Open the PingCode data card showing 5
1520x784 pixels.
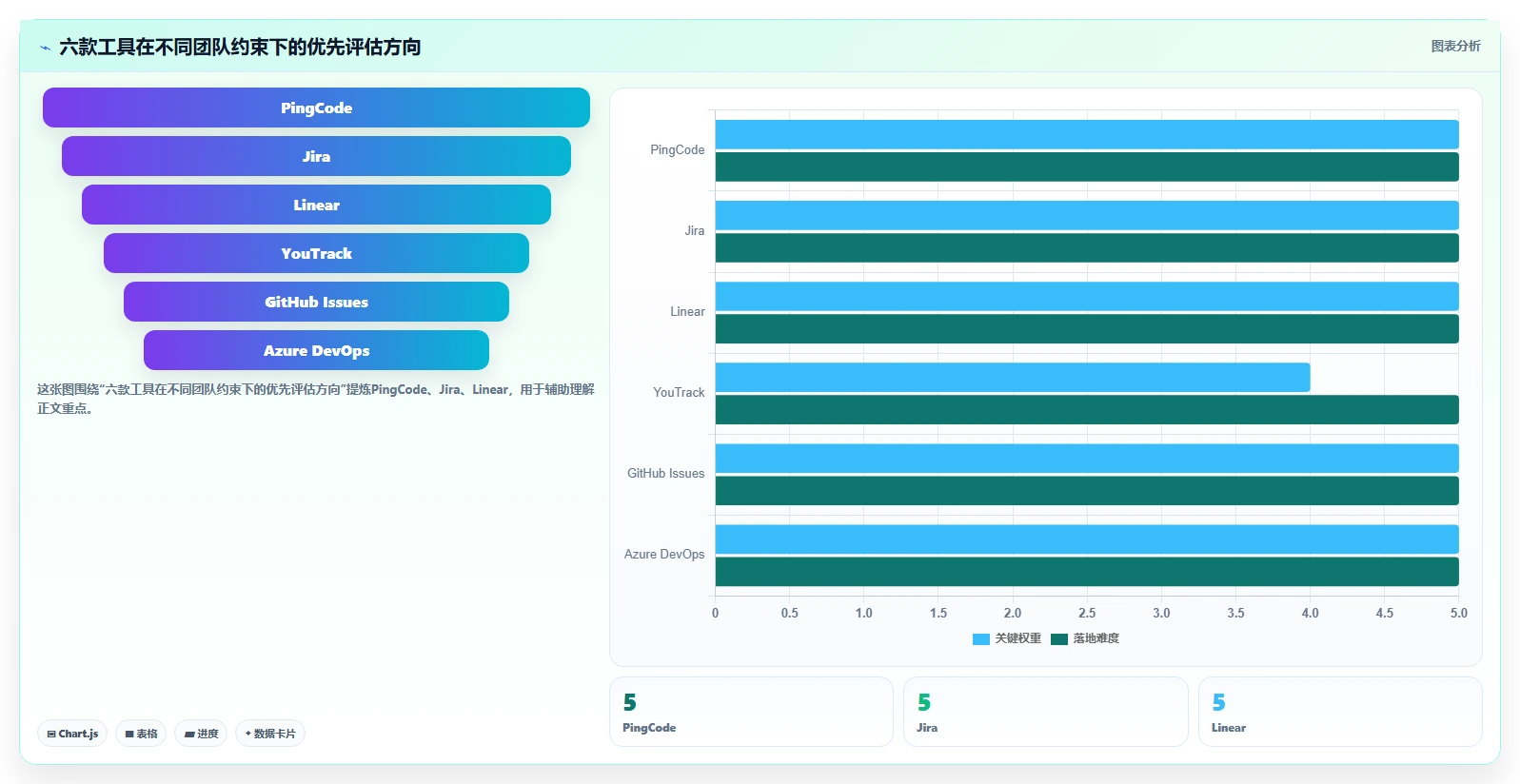click(751, 712)
